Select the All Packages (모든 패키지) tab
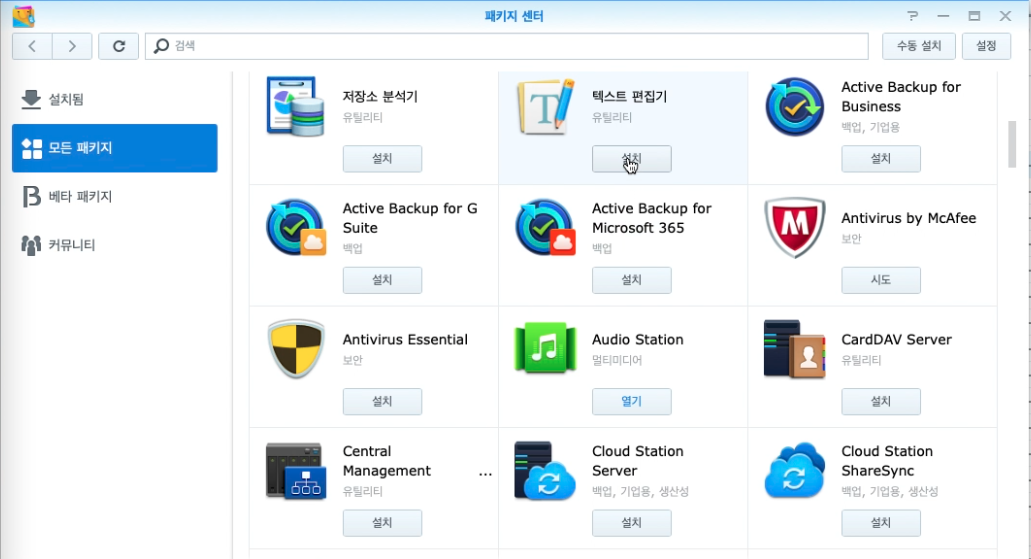Screen dimensions: 1031x559 tap(114, 148)
